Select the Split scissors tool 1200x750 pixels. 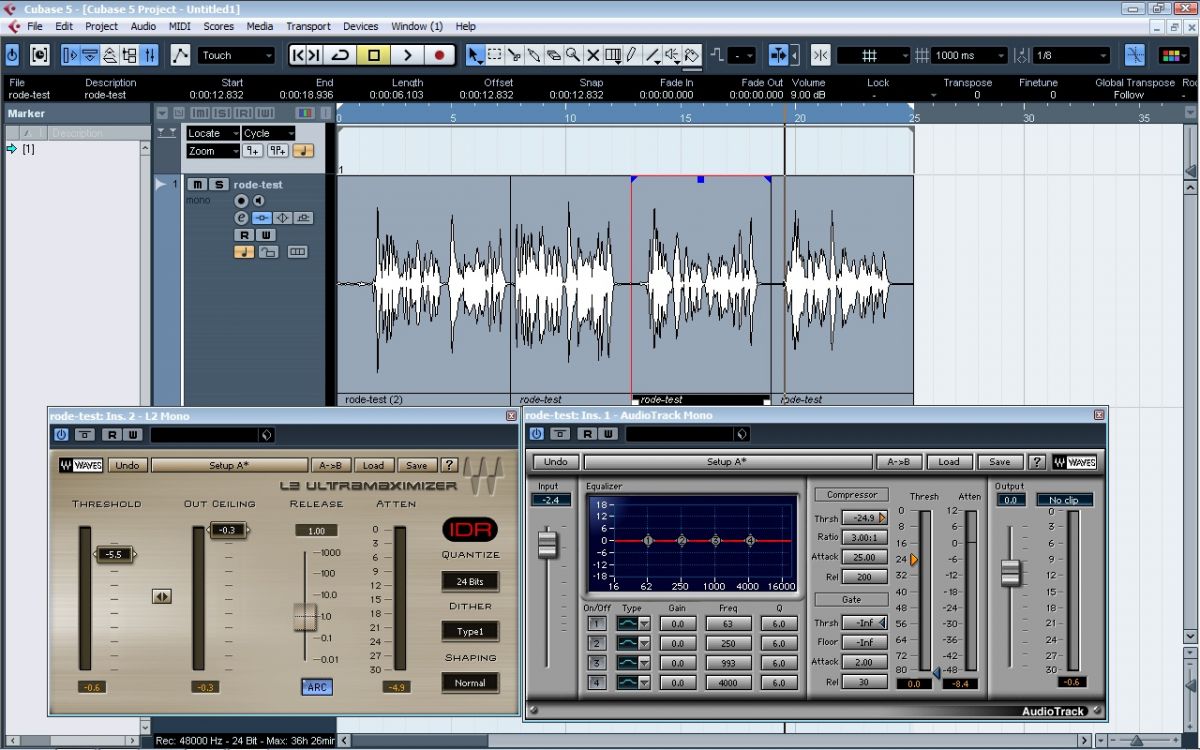(x=514, y=55)
